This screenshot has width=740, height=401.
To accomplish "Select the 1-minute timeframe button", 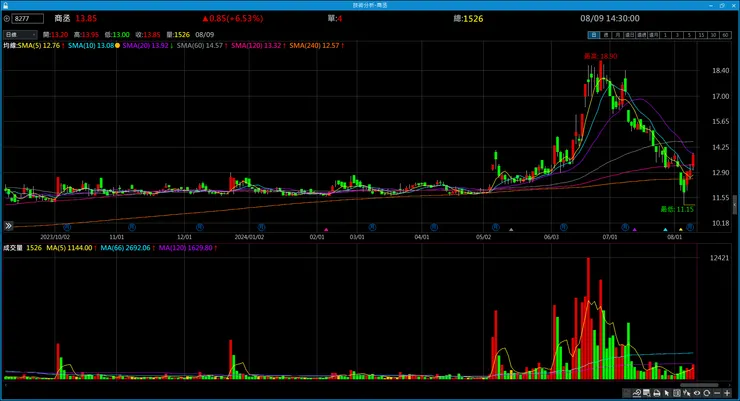I will pyautogui.click(x=665, y=35).
